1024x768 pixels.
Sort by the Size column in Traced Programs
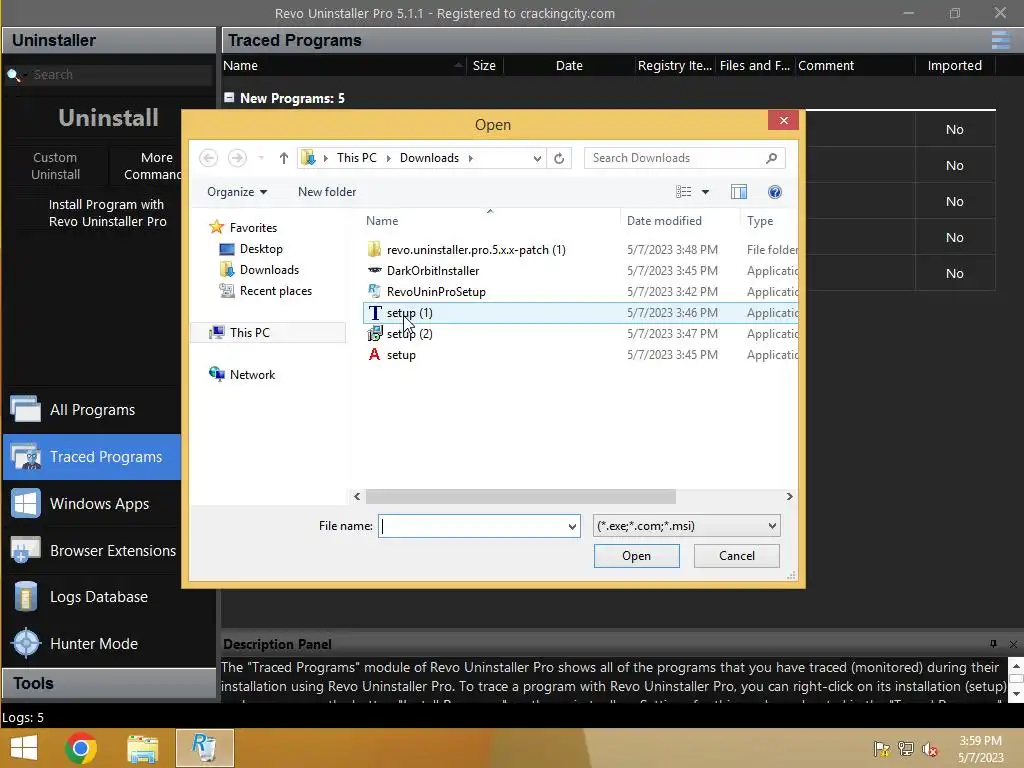(x=484, y=65)
